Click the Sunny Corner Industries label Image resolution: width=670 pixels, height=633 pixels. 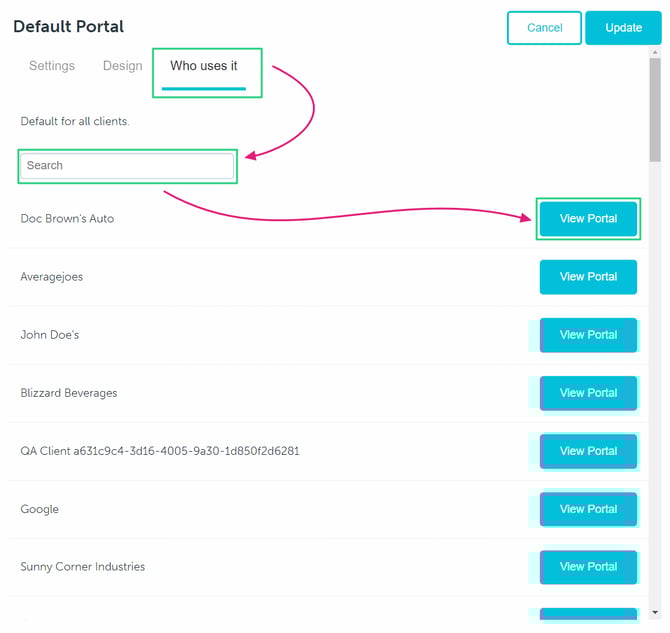pos(83,567)
